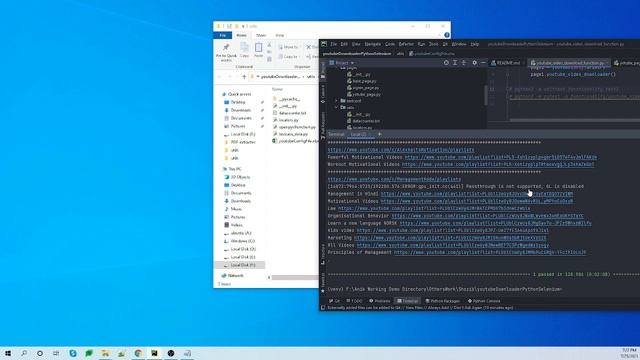Click Expand All icon in Project panel
This screenshot has width=640, height=360.
(455, 63)
